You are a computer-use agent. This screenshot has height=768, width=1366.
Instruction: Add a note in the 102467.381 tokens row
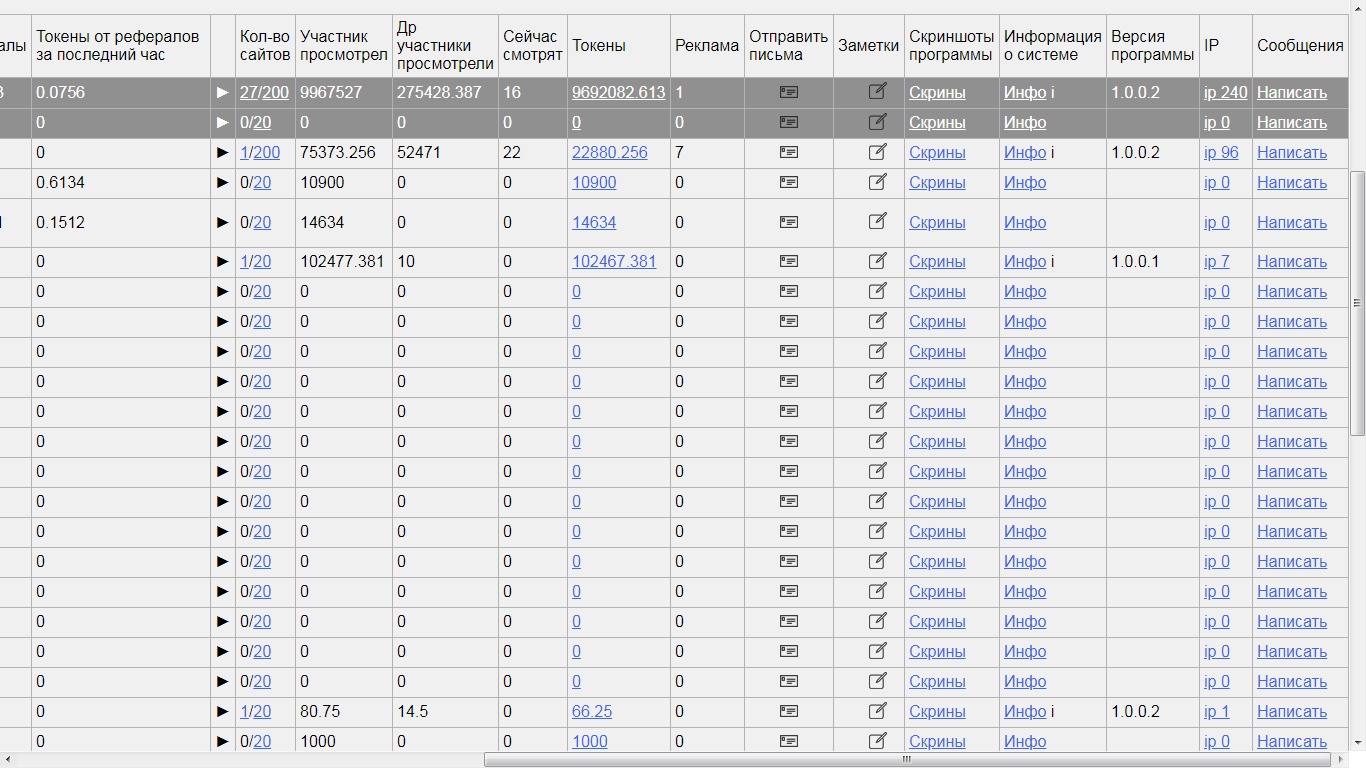point(877,261)
